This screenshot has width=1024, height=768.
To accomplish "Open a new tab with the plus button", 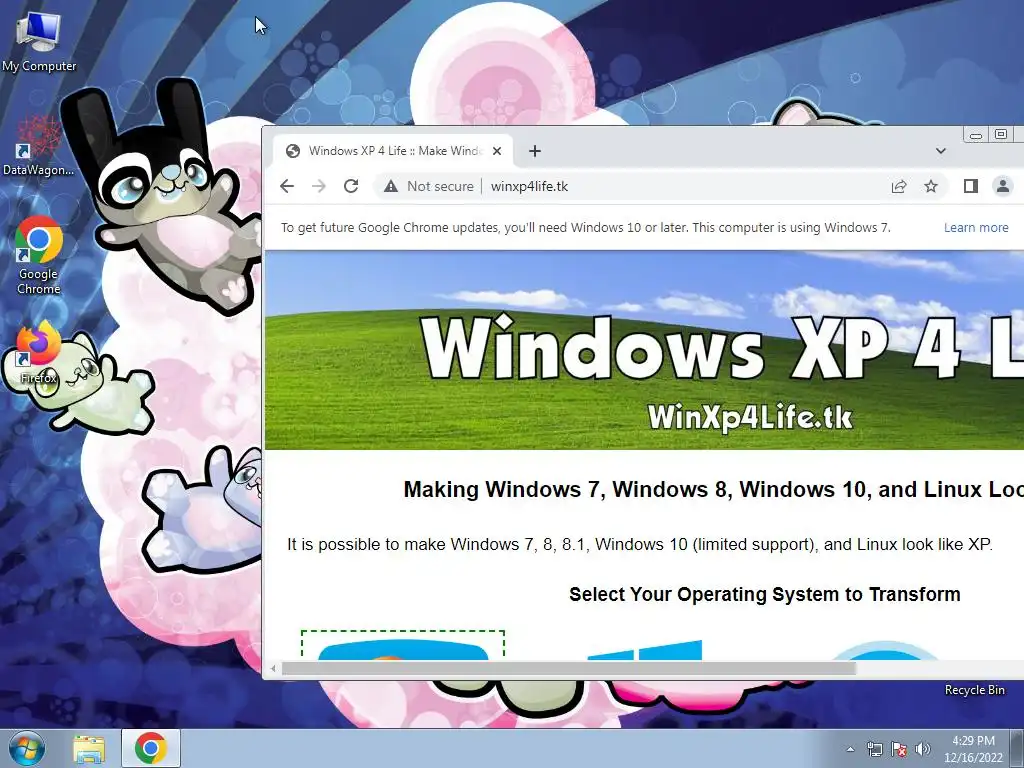I will click(535, 151).
